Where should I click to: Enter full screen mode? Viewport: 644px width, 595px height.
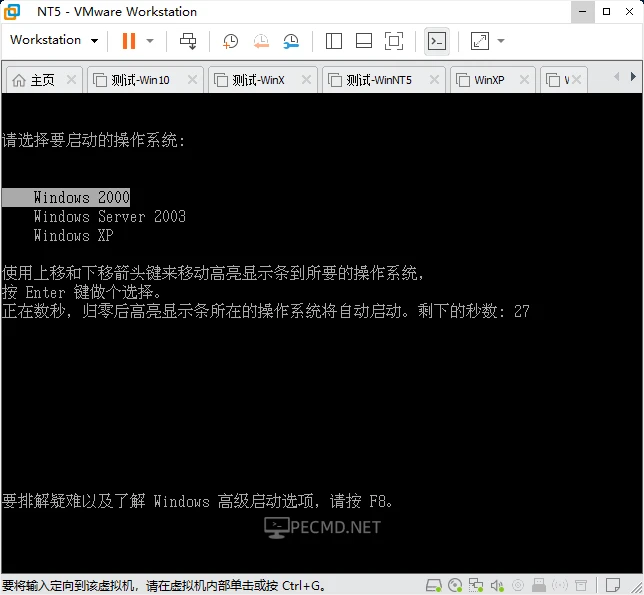coord(393,41)
